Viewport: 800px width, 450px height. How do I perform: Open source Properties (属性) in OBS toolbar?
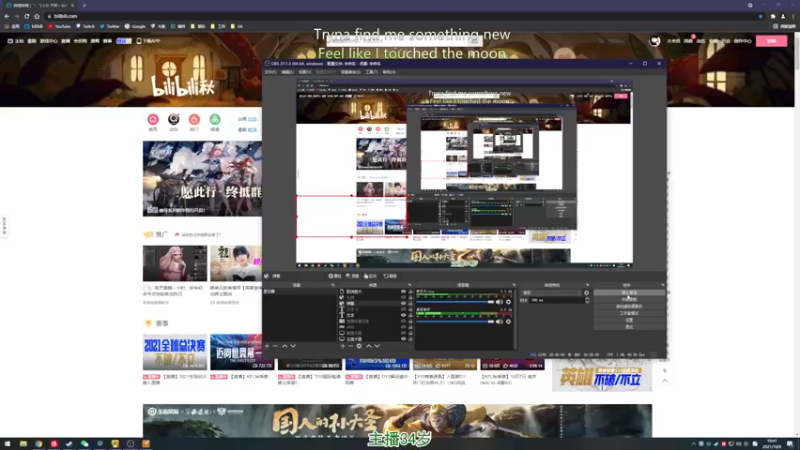pyautogui.click(x=335, y=276)
